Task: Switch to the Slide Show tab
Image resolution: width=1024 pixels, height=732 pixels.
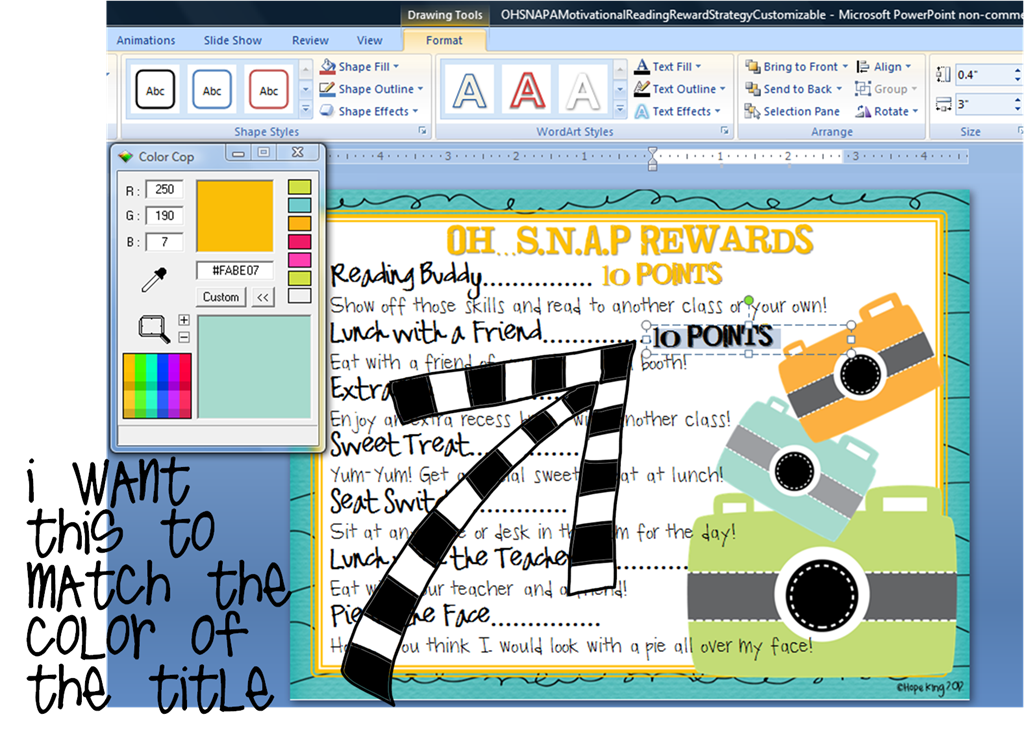Action: pos(232,40)
